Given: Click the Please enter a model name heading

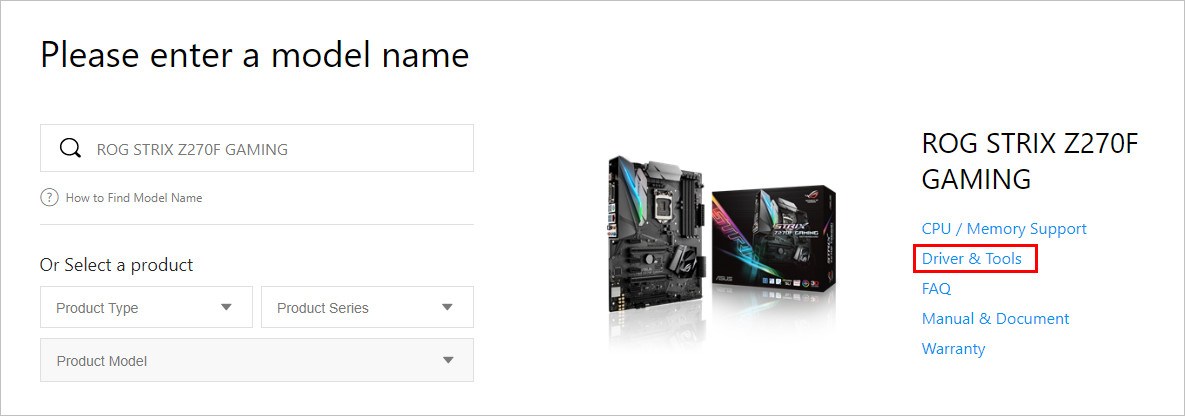Looking at the screenshot, I should click(x=255, y=56).
